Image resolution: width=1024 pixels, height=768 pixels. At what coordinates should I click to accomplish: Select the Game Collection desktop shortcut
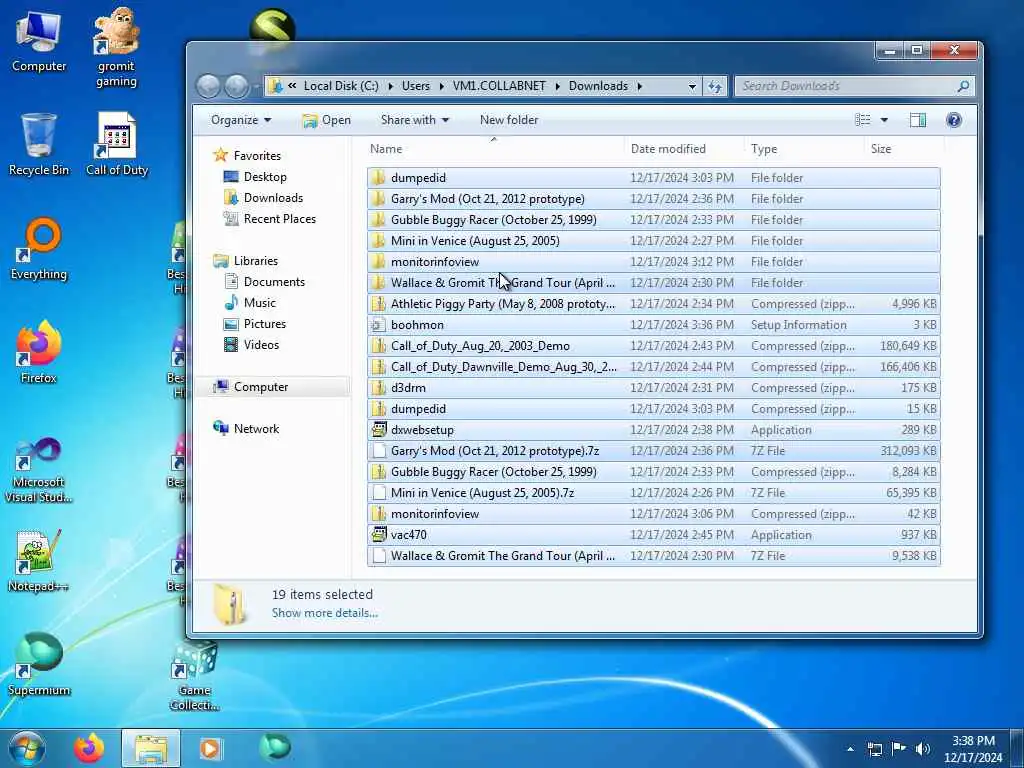click(x=195, y=675)
